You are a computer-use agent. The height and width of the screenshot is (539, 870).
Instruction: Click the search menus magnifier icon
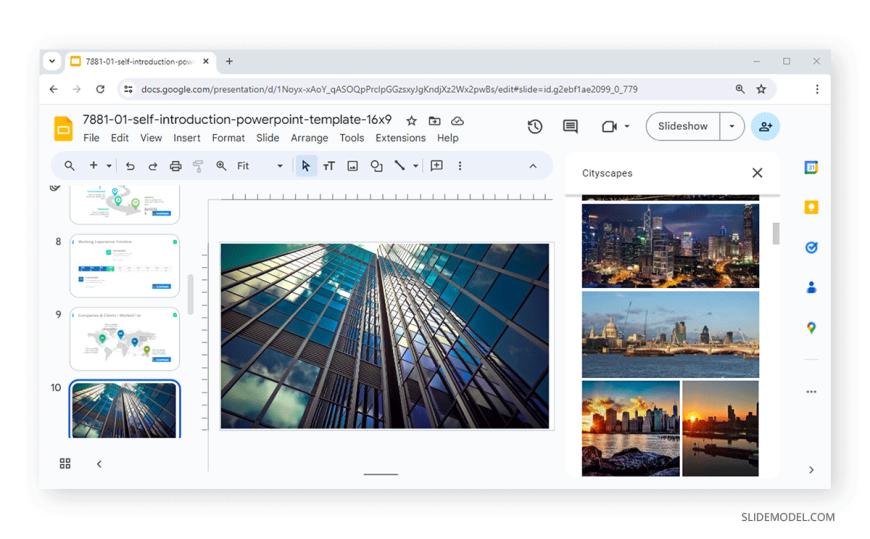(69, 165)
